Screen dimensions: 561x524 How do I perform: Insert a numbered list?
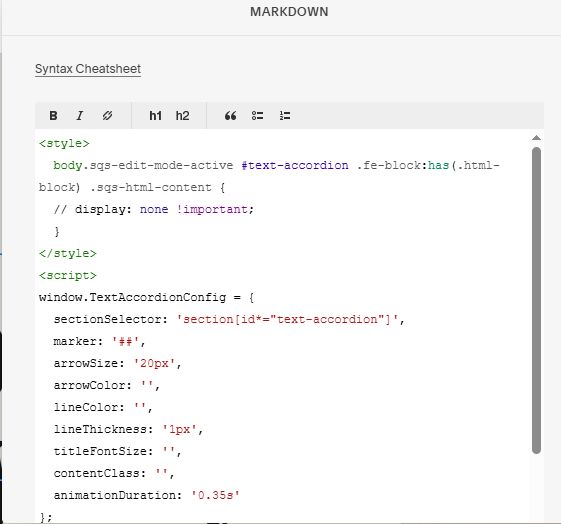[285, 116]
